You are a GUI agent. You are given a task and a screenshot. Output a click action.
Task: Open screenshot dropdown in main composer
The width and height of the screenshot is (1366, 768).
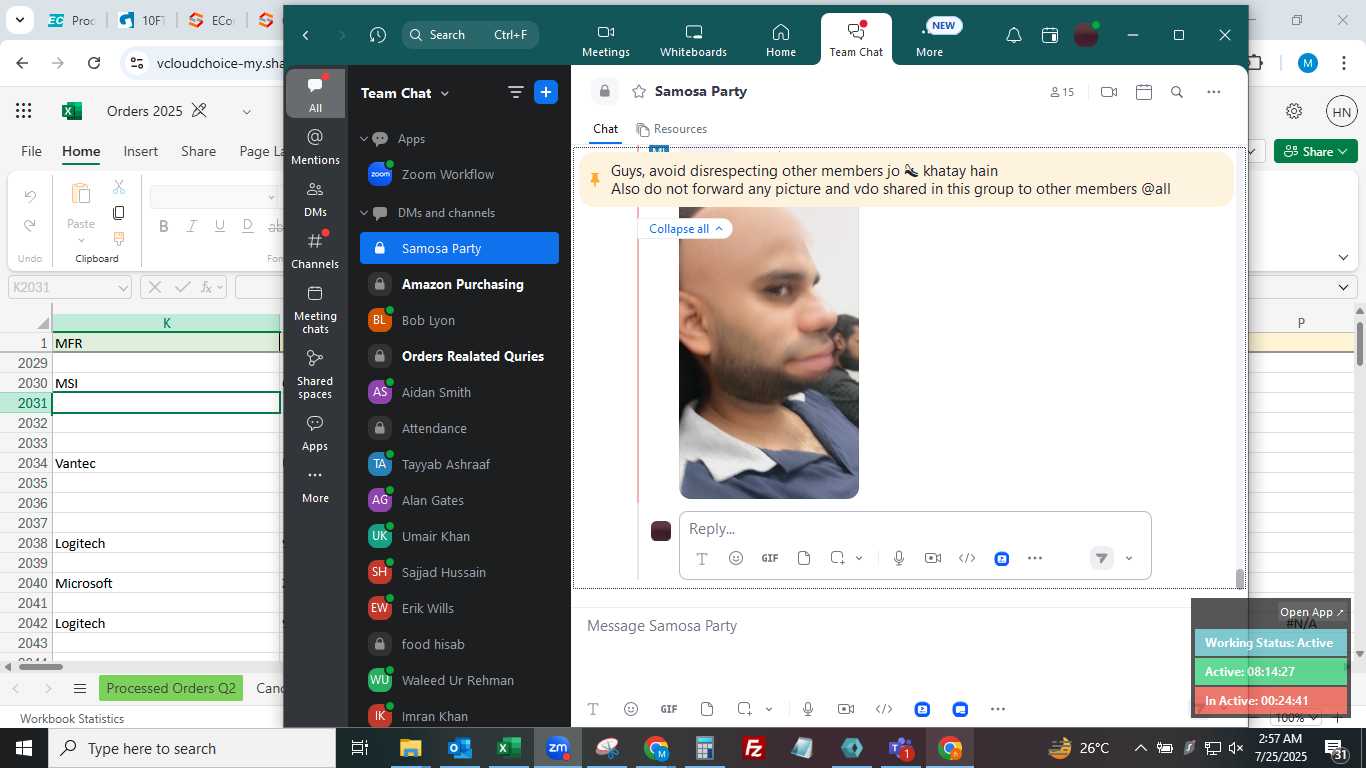[x=769, y=709]
